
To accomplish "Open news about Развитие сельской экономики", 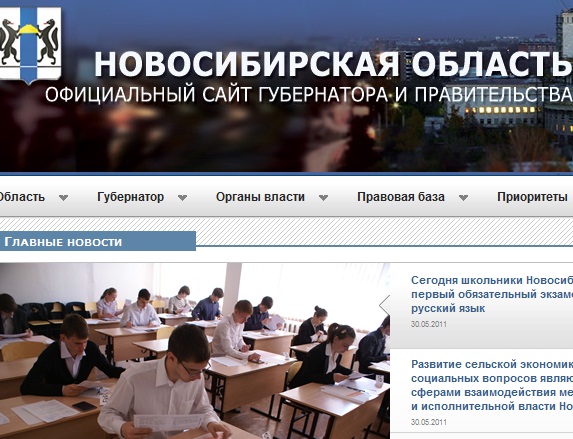I will click(492, 385).
